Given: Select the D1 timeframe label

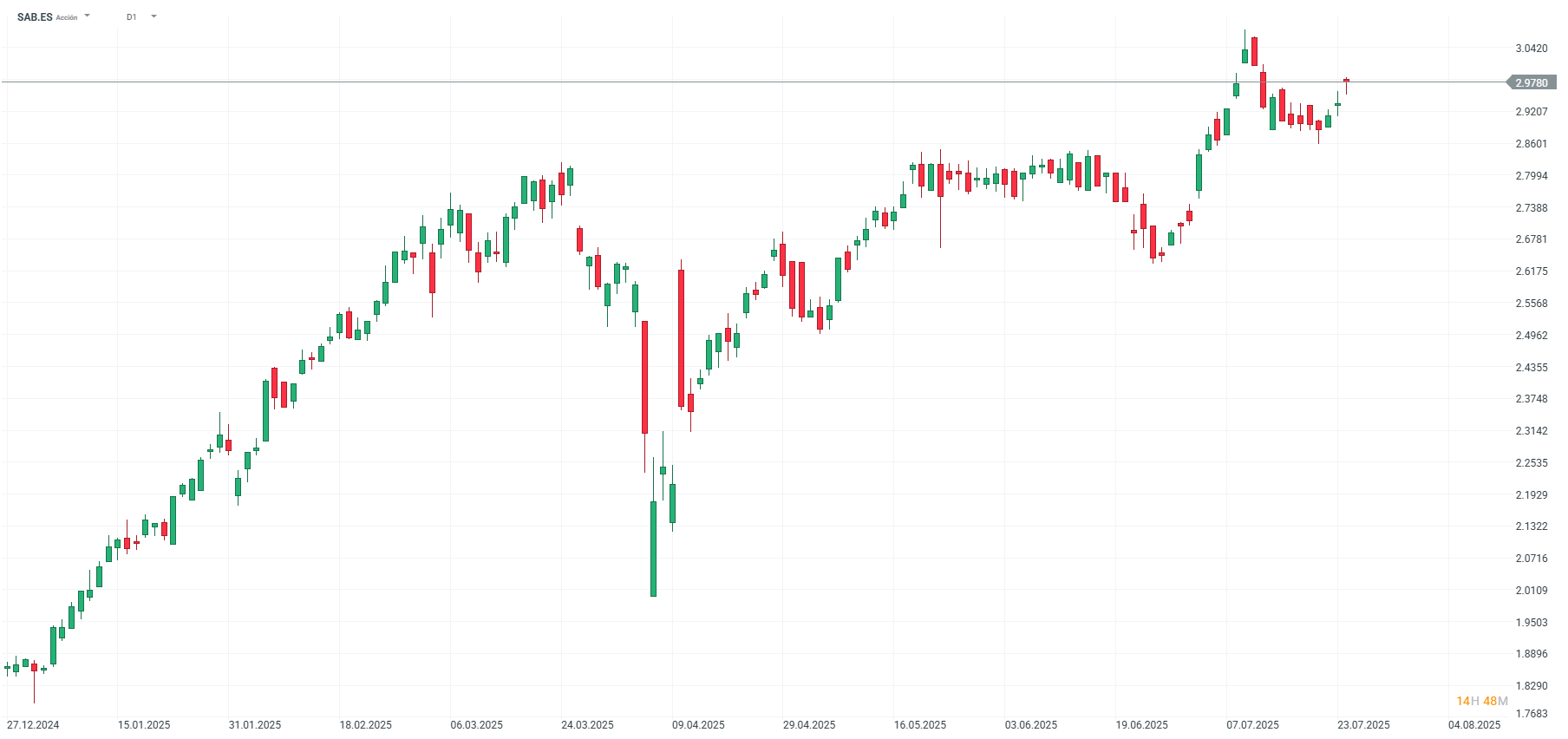Looking at the screenshot, I should (132, 16).
